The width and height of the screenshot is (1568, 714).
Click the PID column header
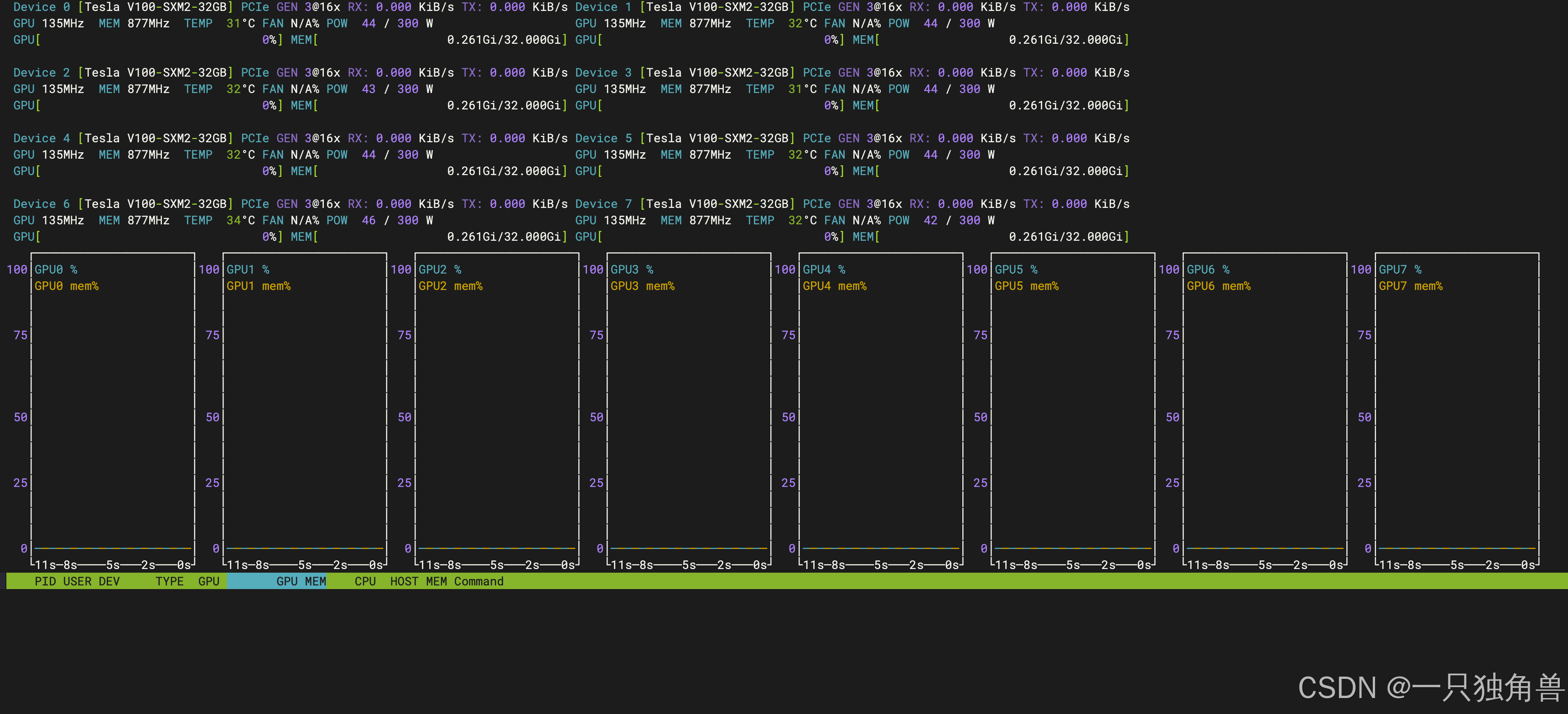(x=44, y=581)
